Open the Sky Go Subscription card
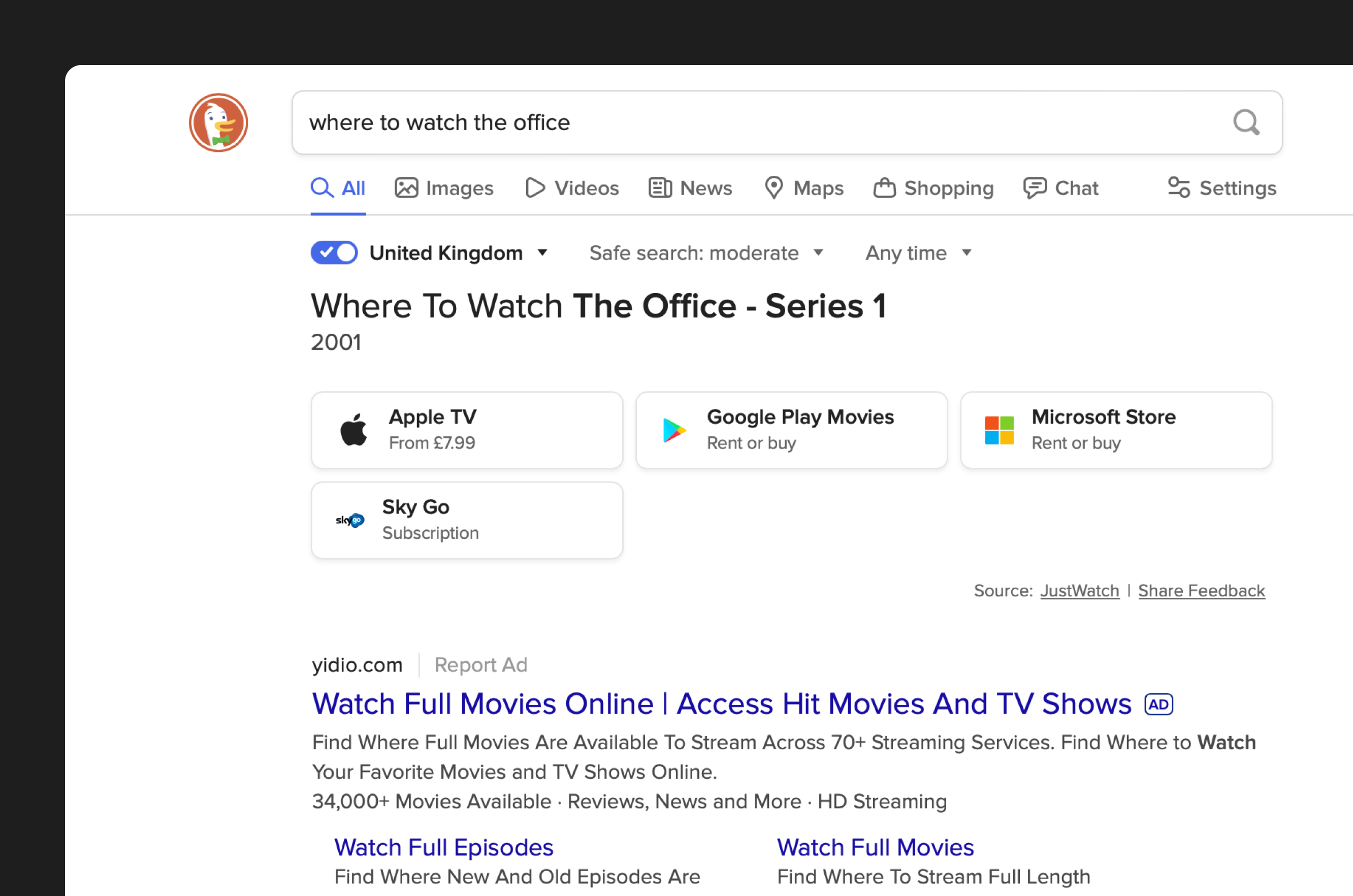Viewport: 1353px width, 896px height. coord(467,520)
